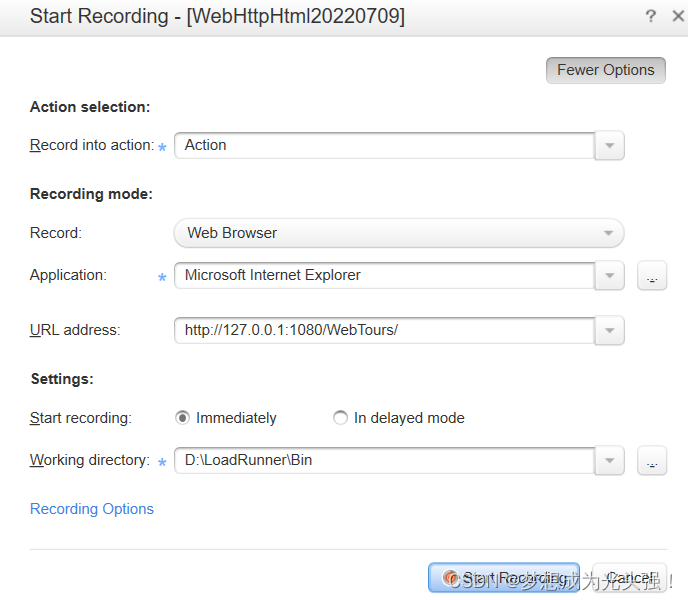688x600 pixels.
Task: Click the Start Recording button label
Action: tap(516, 578)
